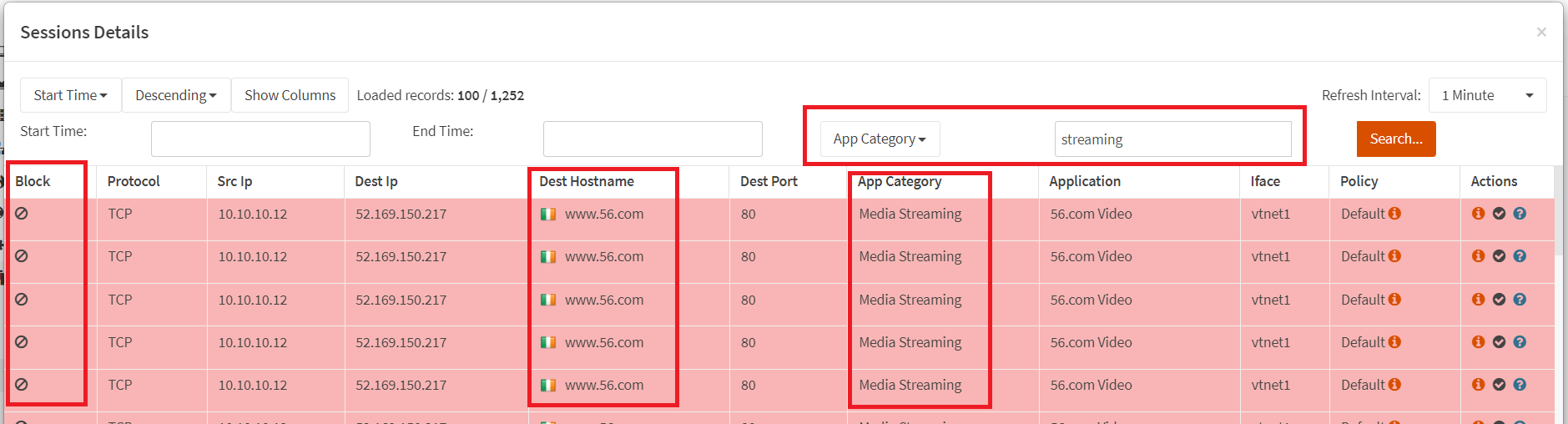
Task: Open the Default policy info icon in the first row
Action: point(1394,213)
